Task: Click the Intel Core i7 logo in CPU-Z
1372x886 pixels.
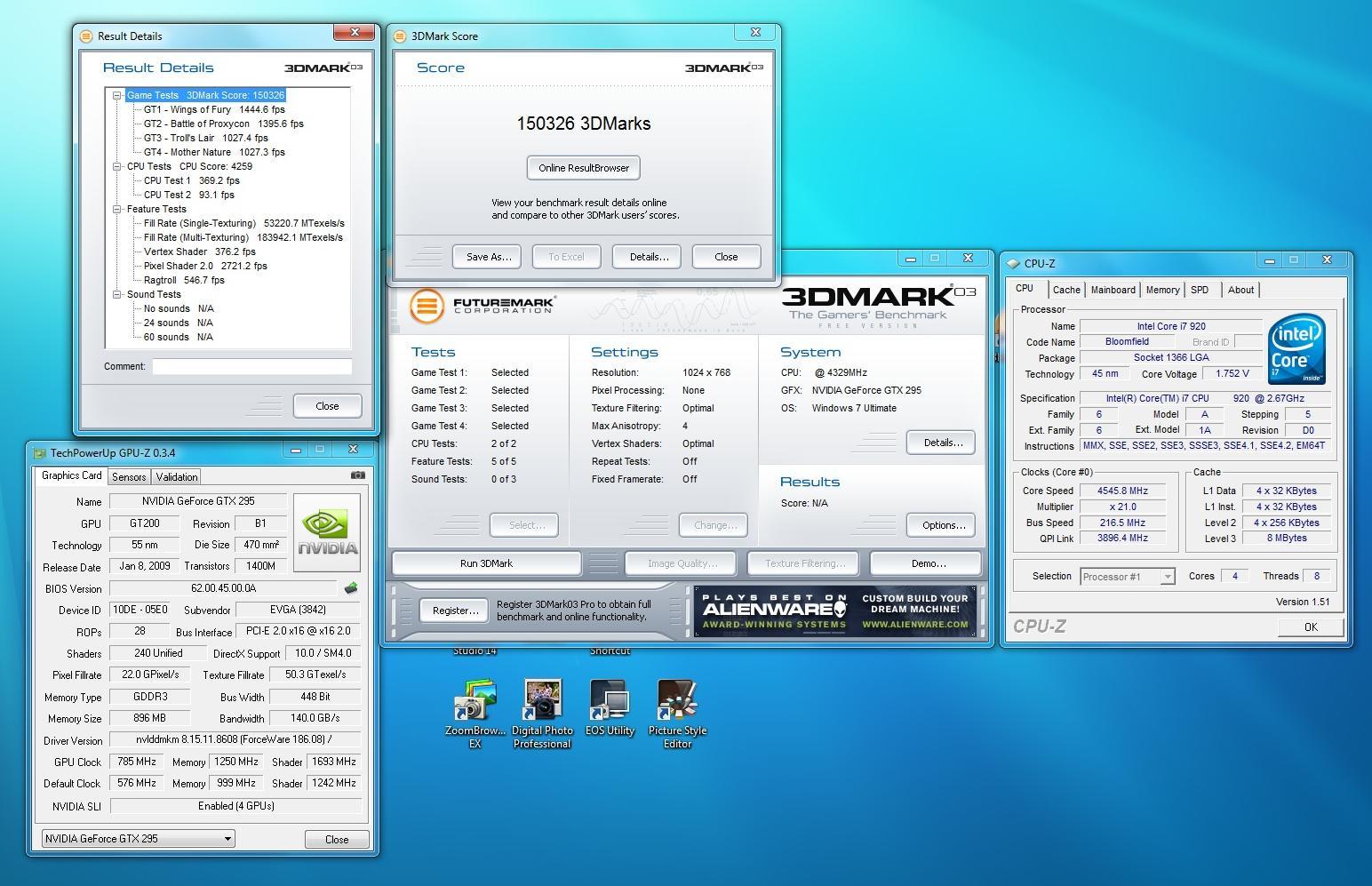Action: point(1296,348)
